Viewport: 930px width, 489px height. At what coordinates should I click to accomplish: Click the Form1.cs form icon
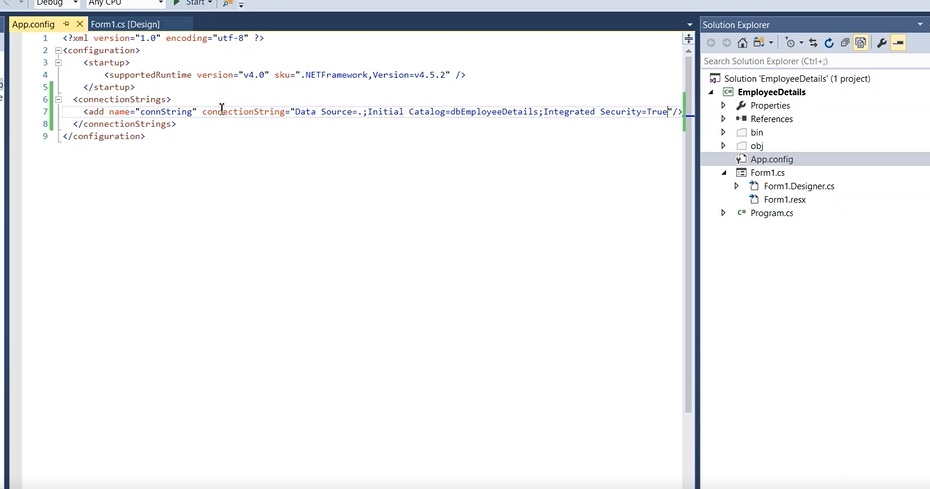[741, 173]
